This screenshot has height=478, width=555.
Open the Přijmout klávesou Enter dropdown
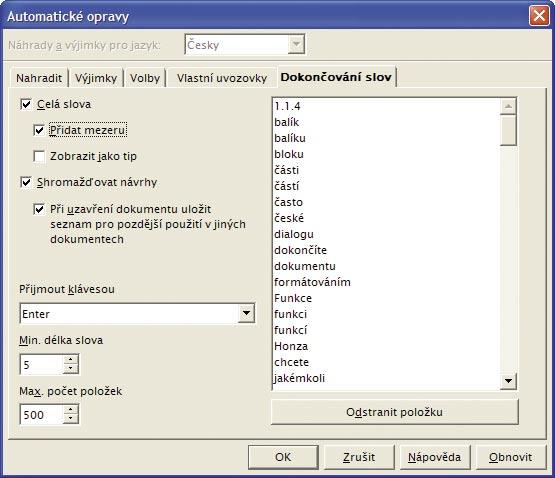(x=246, y=313)
